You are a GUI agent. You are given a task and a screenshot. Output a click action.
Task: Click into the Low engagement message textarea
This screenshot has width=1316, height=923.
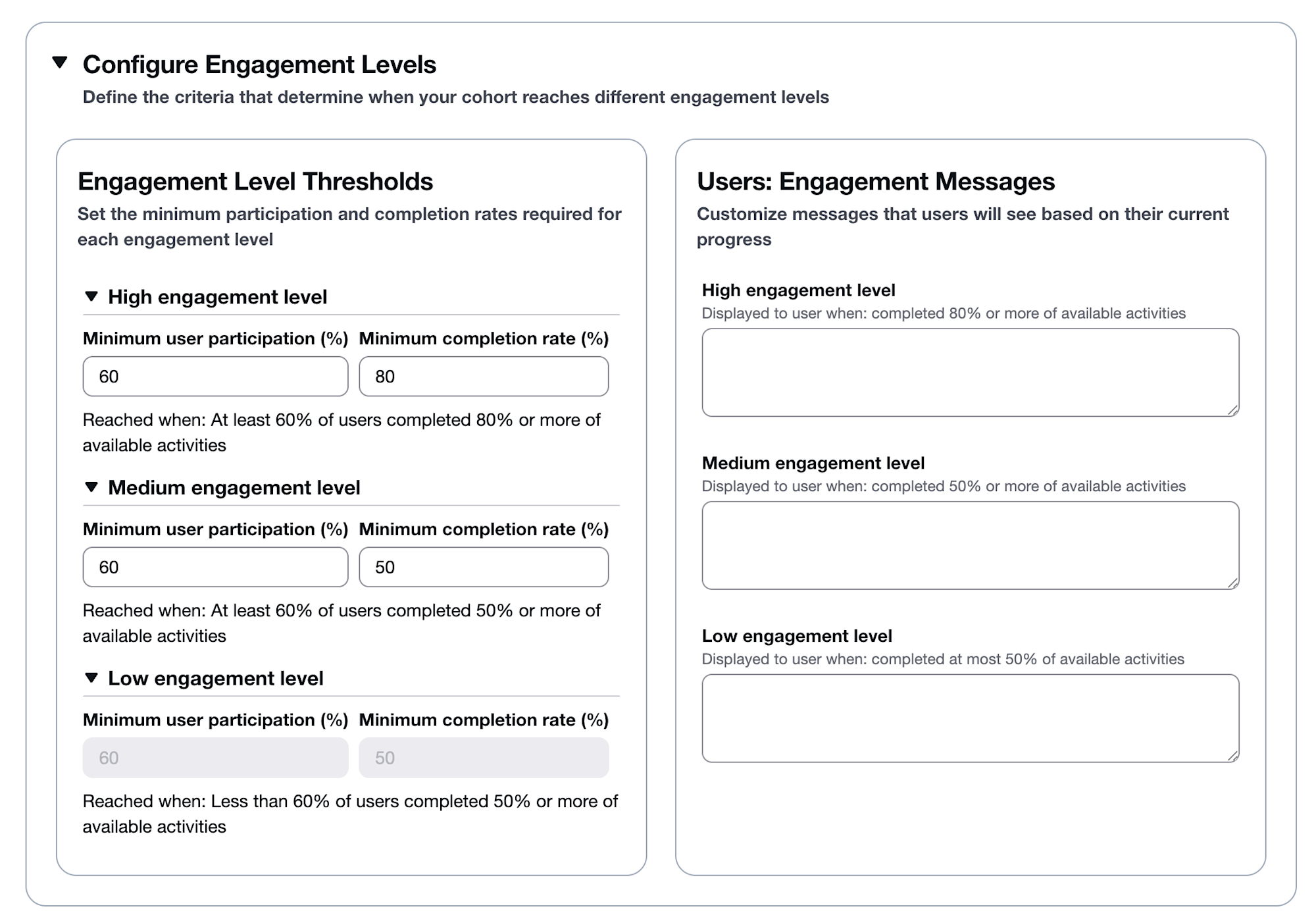(x=970, y=718)
